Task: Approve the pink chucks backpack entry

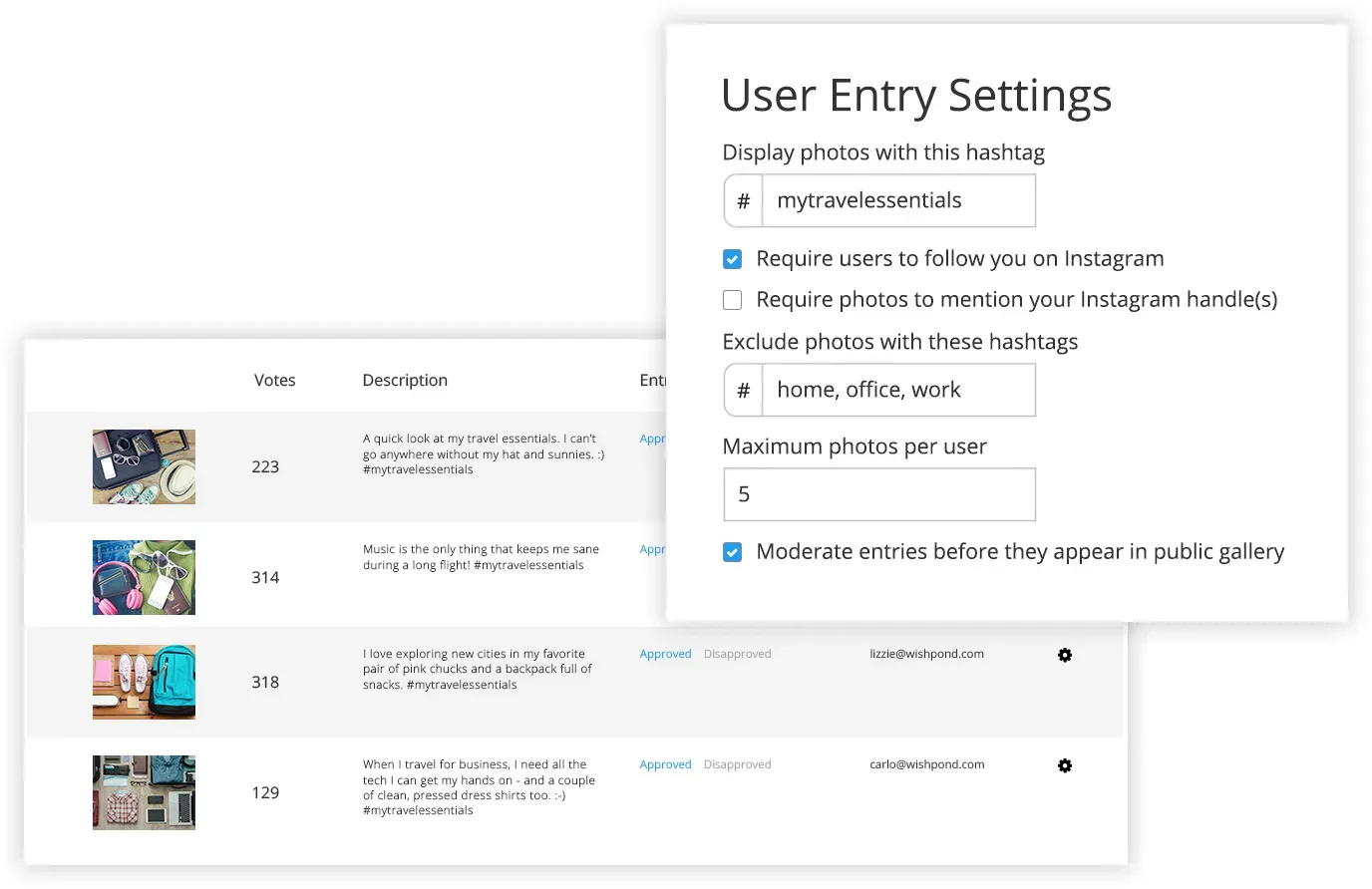Action: (x=665, y=655)
